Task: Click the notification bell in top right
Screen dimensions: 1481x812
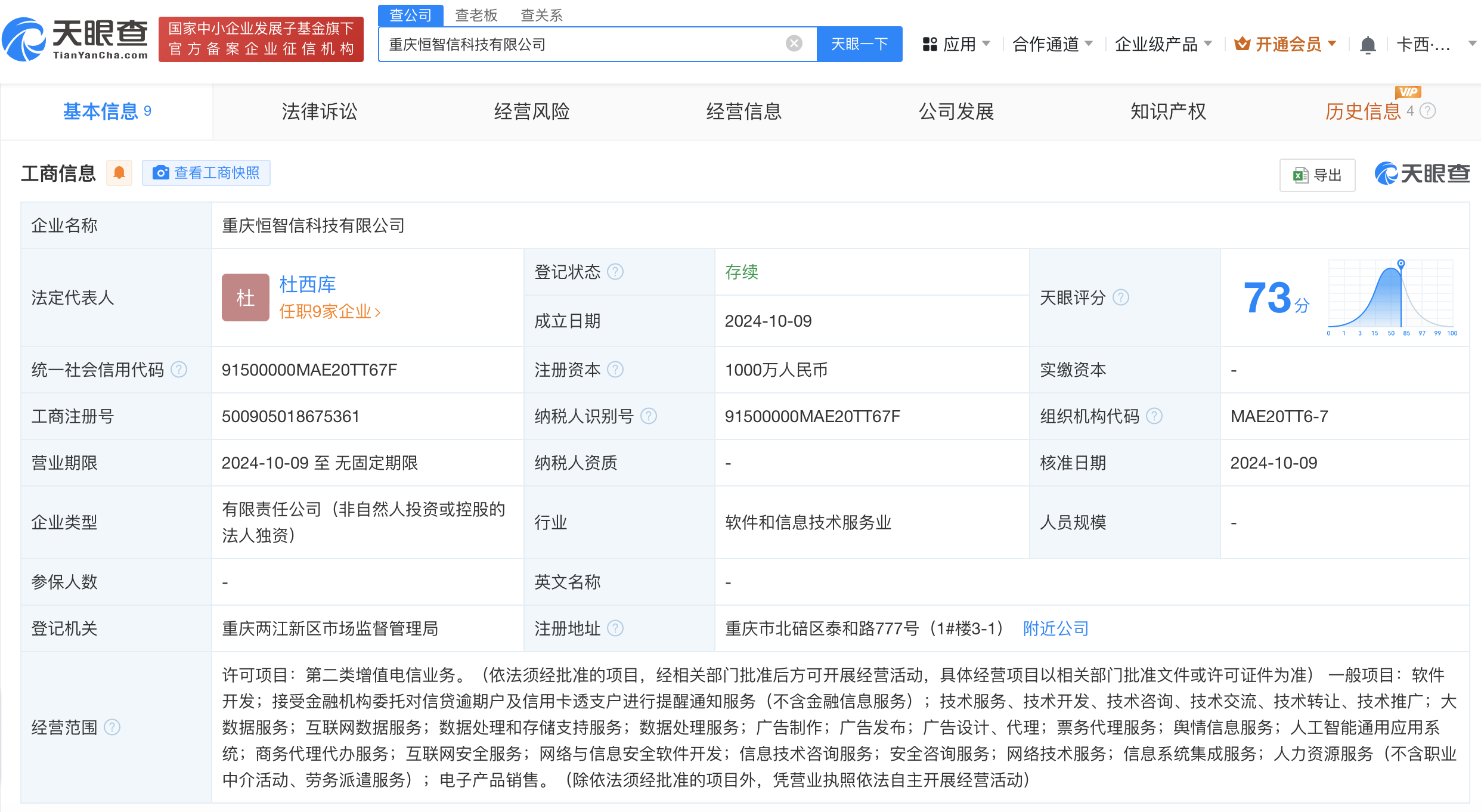Action: tap(1368, 44)
